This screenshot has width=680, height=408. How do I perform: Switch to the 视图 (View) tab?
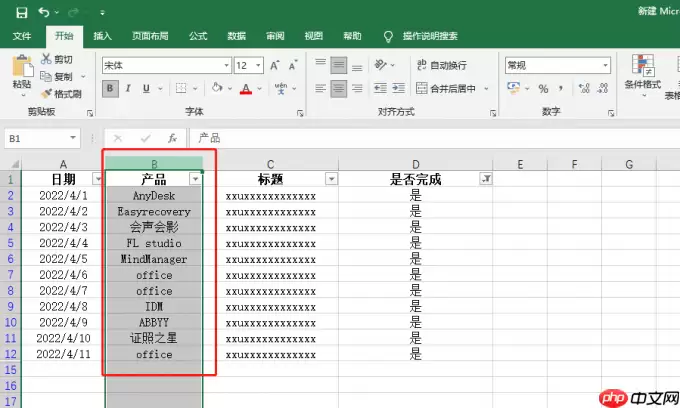[x=314, y=36]
